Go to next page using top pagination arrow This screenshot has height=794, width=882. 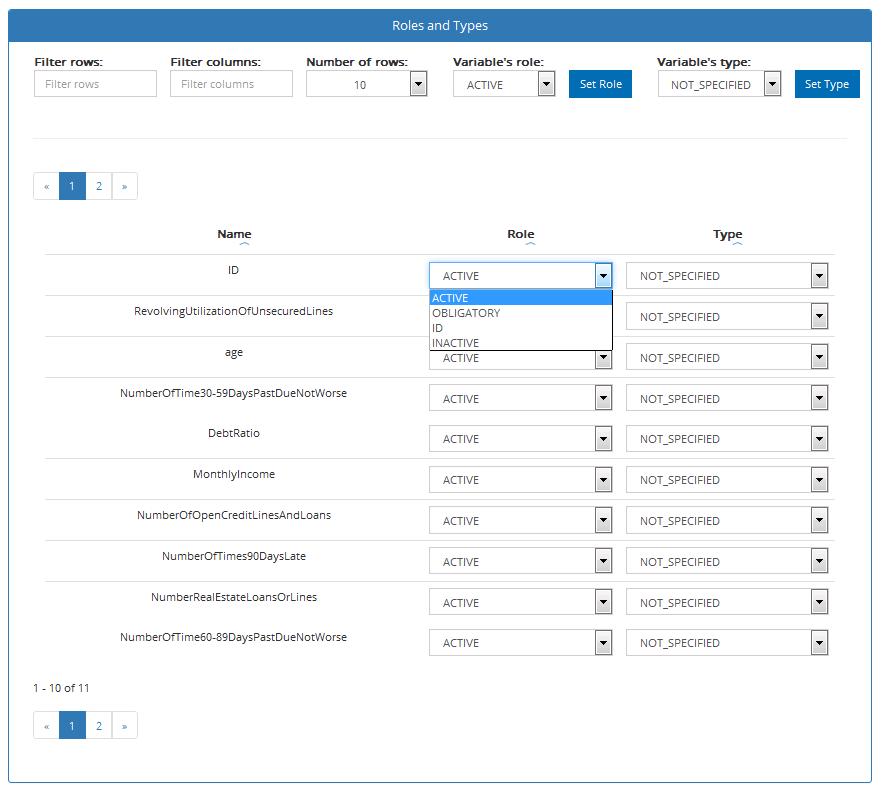click(124, 186)
